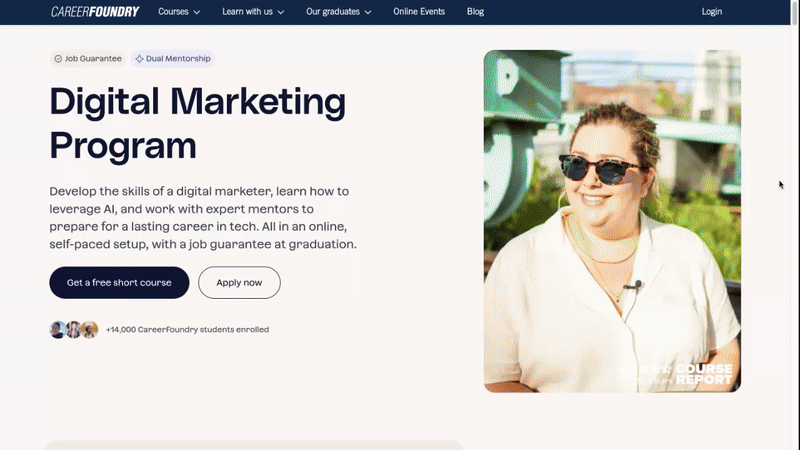Click the first student avatar on the left
Viewport: 800px width, 450px height.
pos(58,329)
